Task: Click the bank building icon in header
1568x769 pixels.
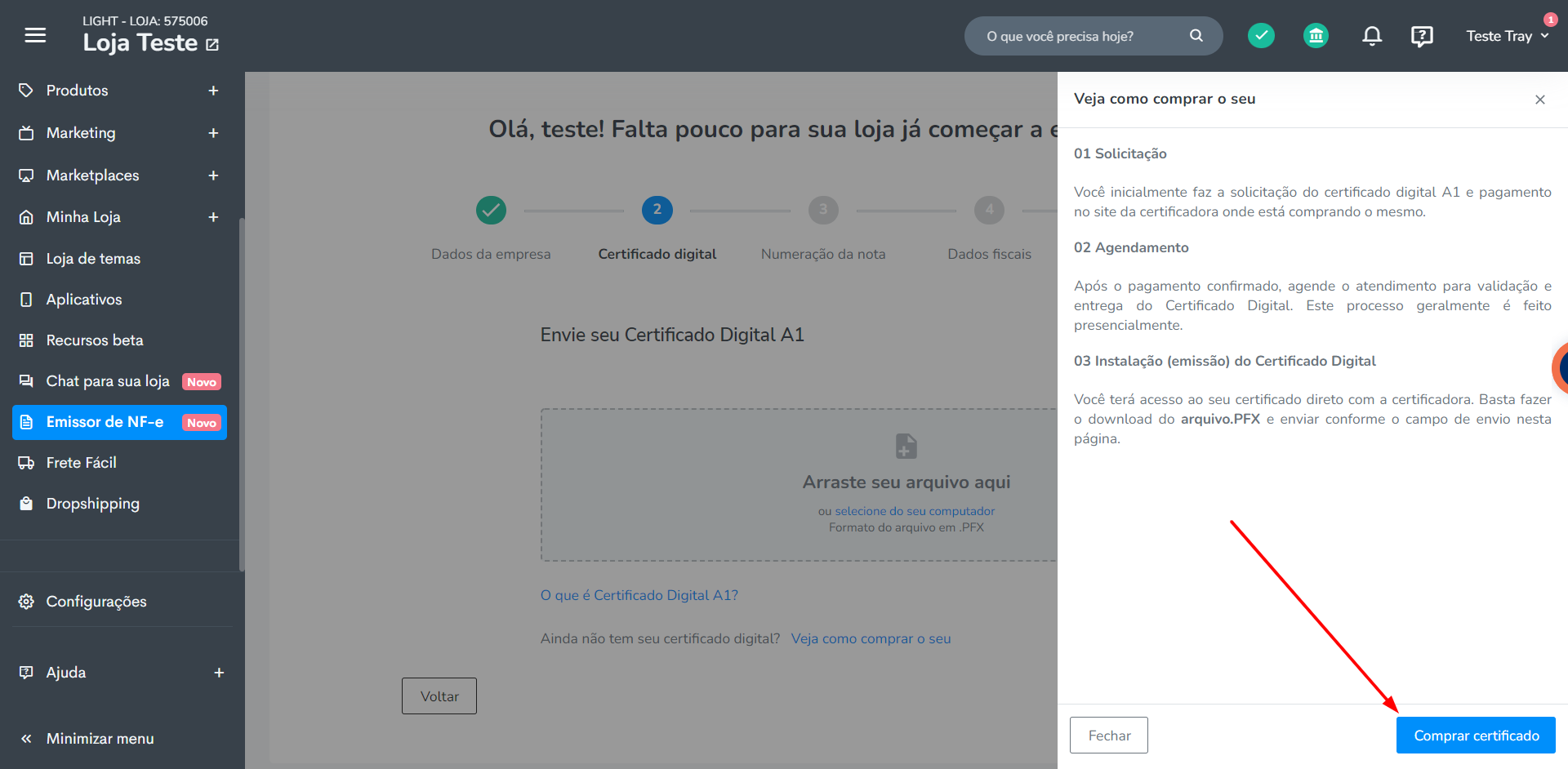Action: [x=1316, y=35]
